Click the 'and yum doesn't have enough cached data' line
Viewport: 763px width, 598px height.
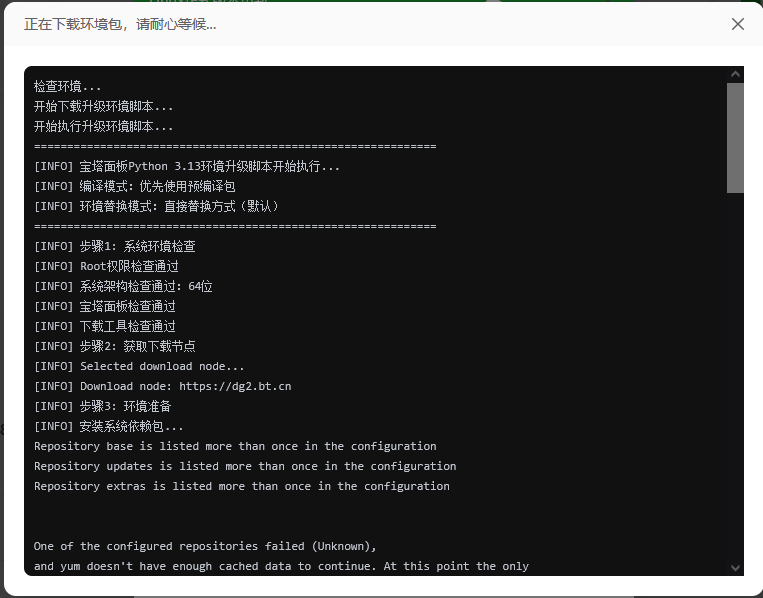pos(281,566)
